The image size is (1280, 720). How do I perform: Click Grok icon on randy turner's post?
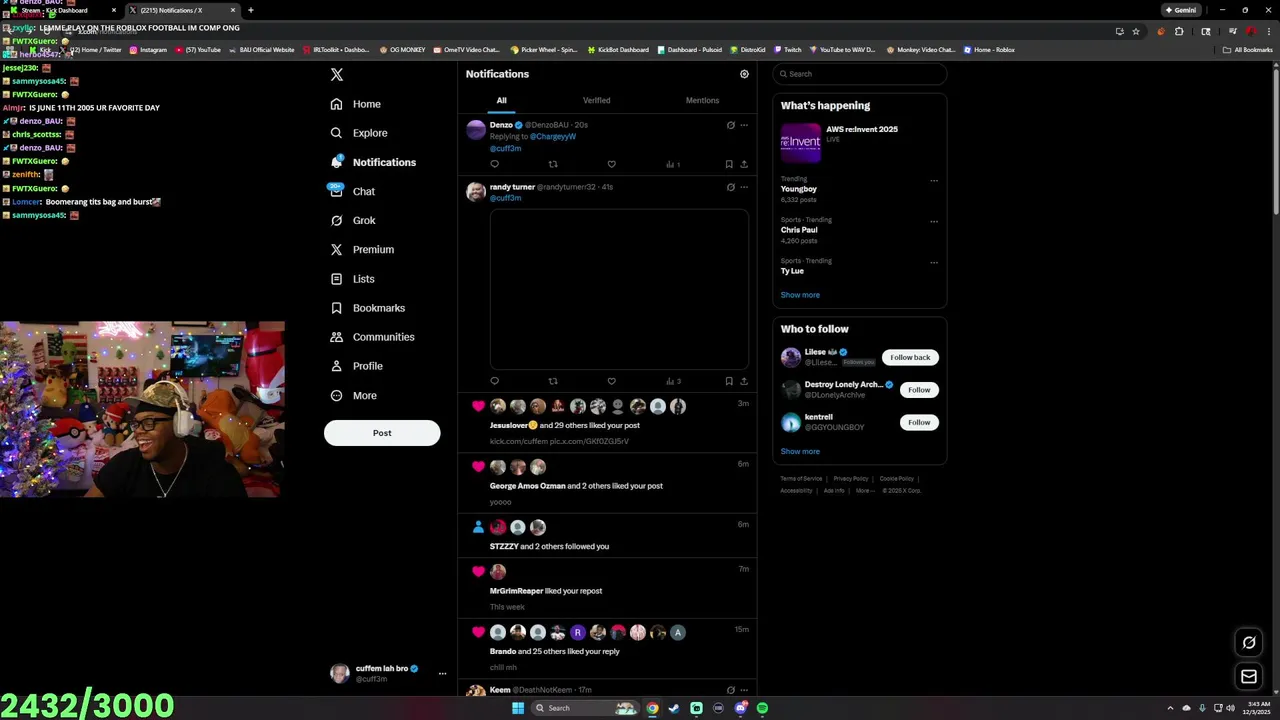click(730, 187)
